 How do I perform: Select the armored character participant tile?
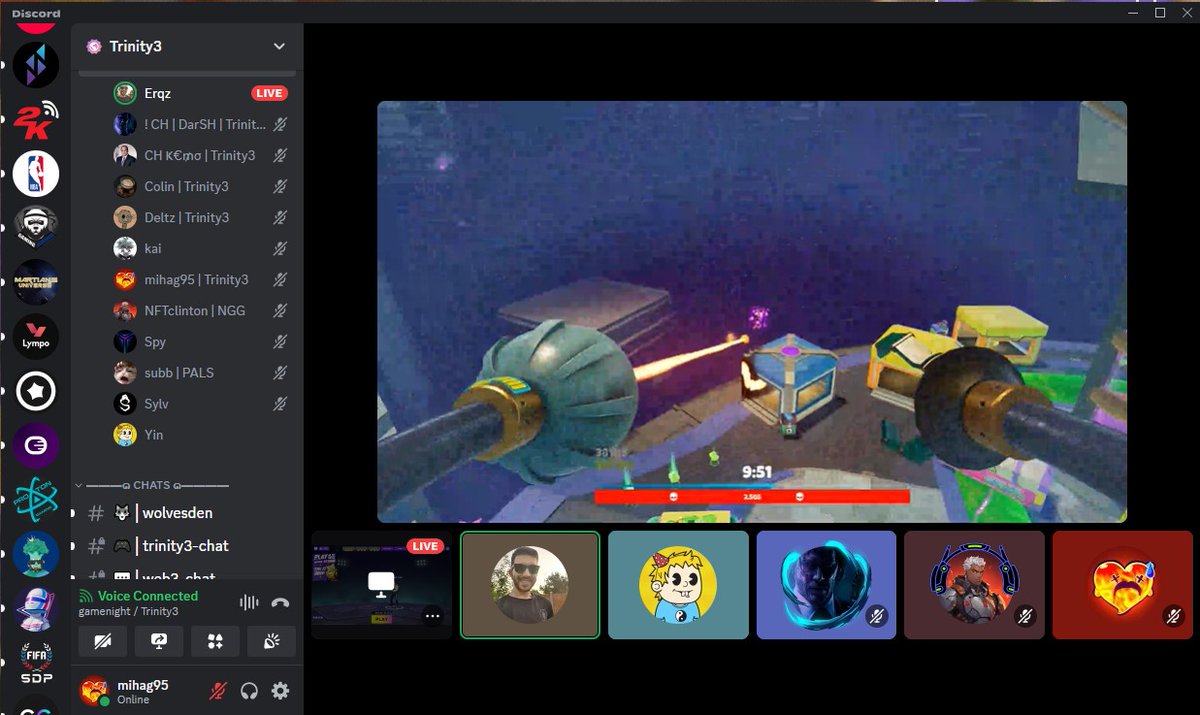click(x=974, y=585)
